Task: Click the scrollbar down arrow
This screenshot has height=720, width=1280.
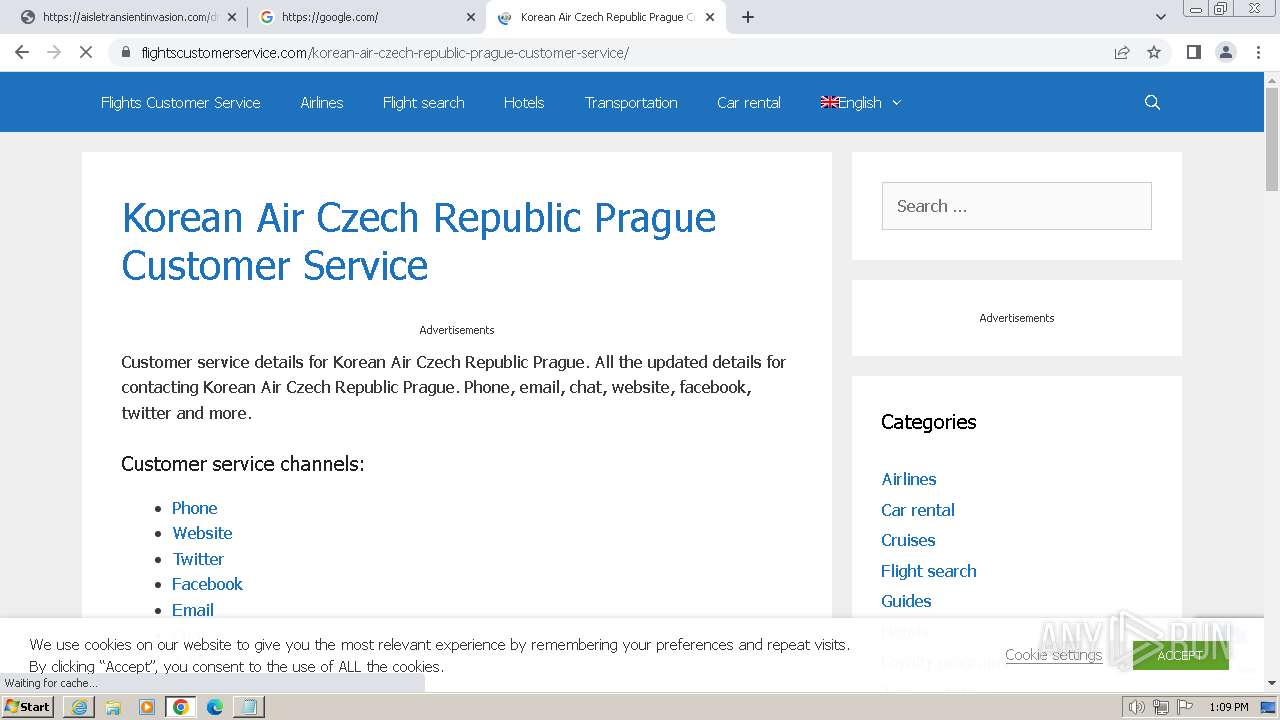Action: point(1272,683)
